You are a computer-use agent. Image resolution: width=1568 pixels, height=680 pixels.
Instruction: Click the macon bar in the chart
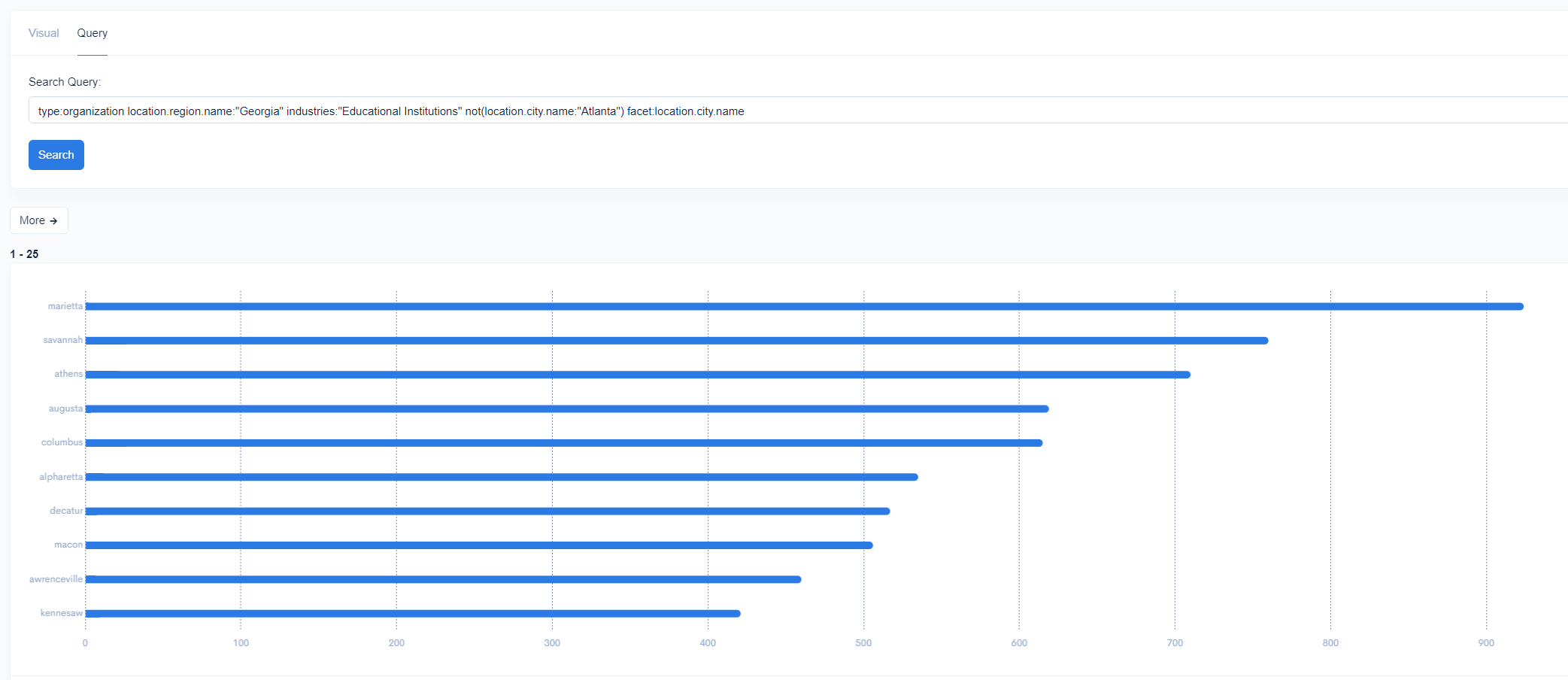pyautogui.click(x=479, y=545)
